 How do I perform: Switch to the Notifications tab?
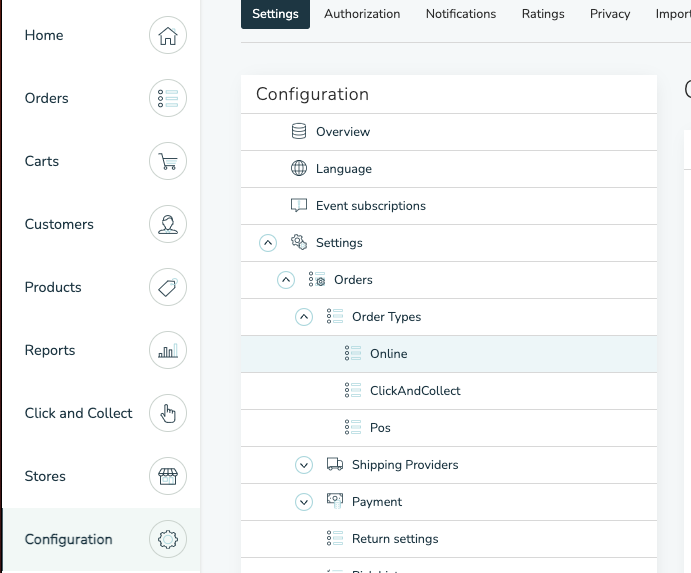461,14
